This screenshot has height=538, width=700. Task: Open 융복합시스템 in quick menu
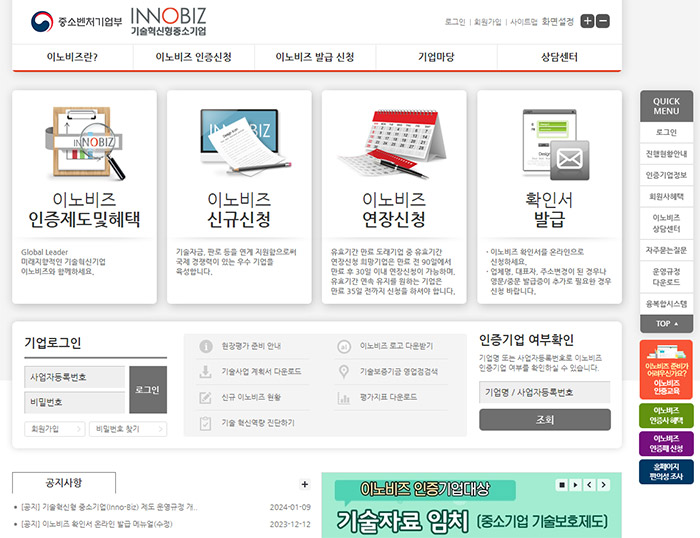[x=667, y=304]
